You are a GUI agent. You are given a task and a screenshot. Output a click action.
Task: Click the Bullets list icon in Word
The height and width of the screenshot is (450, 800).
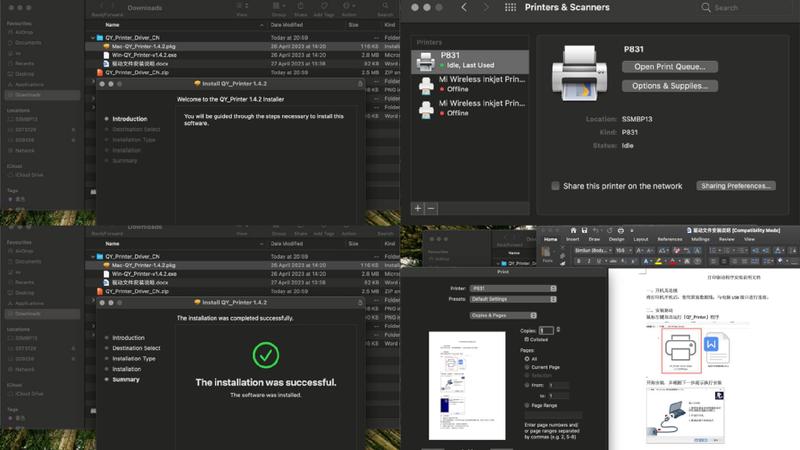(713, 251)
